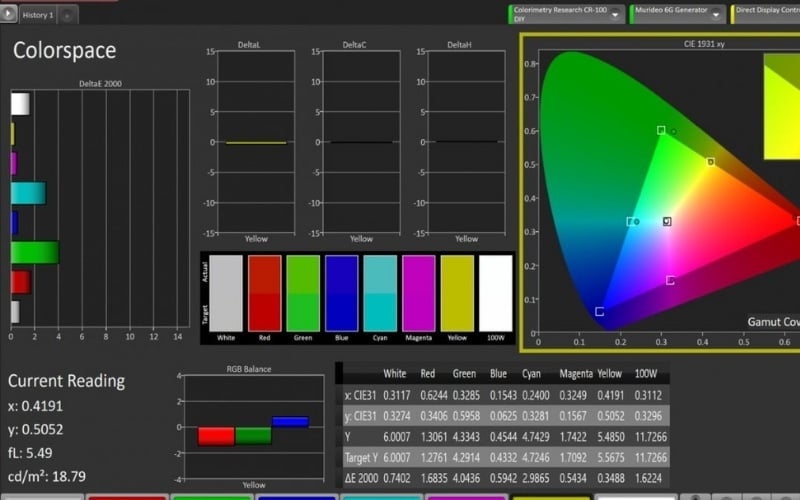Viewport: 800px width, 500px height.
Task: Click the 'x: CIE31' row label
Action: click(360, 395)
